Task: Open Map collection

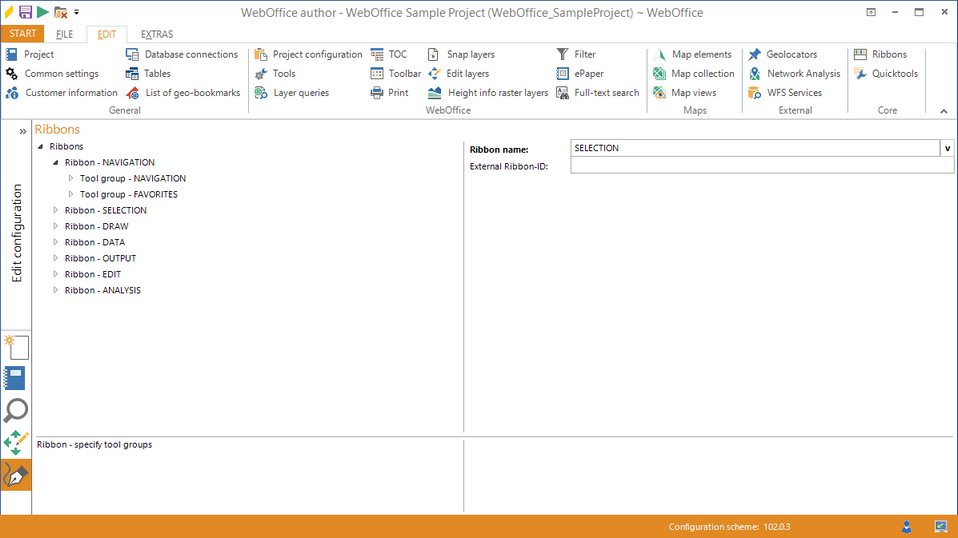Action: 693,73
